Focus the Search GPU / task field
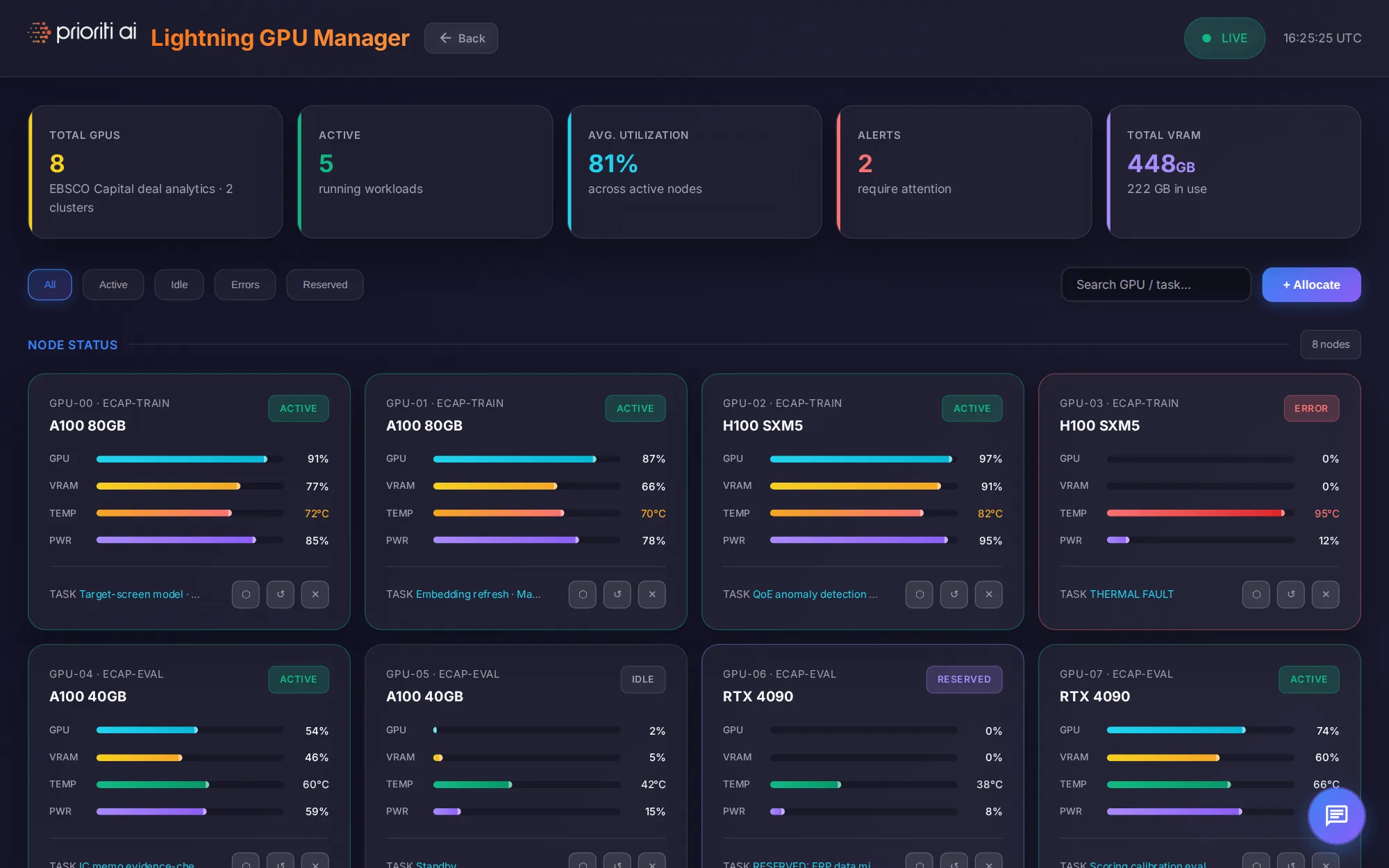This screenshot has width=1389, height=868. click(1156, 285)
